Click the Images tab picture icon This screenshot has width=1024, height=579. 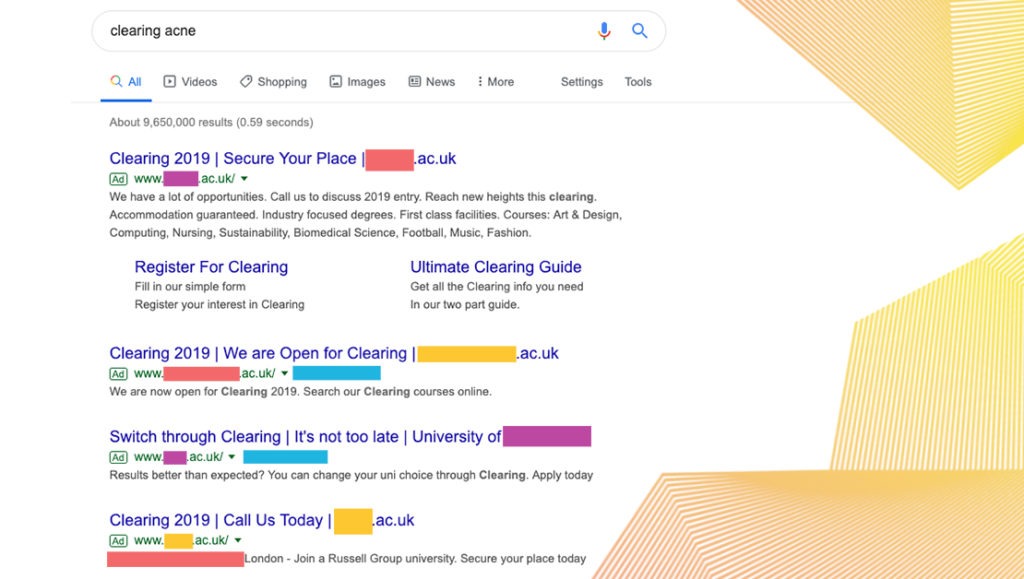point(336,82)
